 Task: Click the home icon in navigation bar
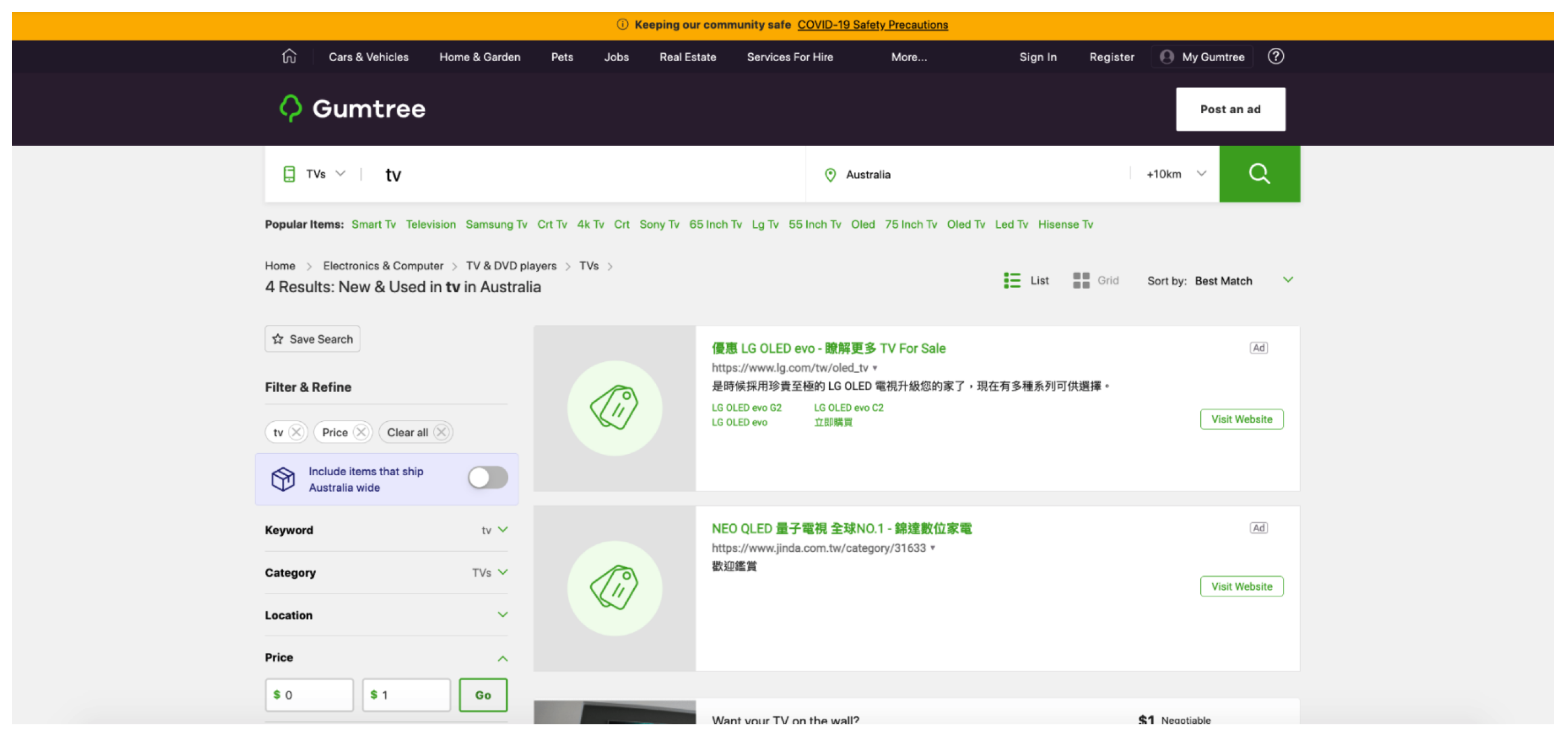tap(289, 57)
